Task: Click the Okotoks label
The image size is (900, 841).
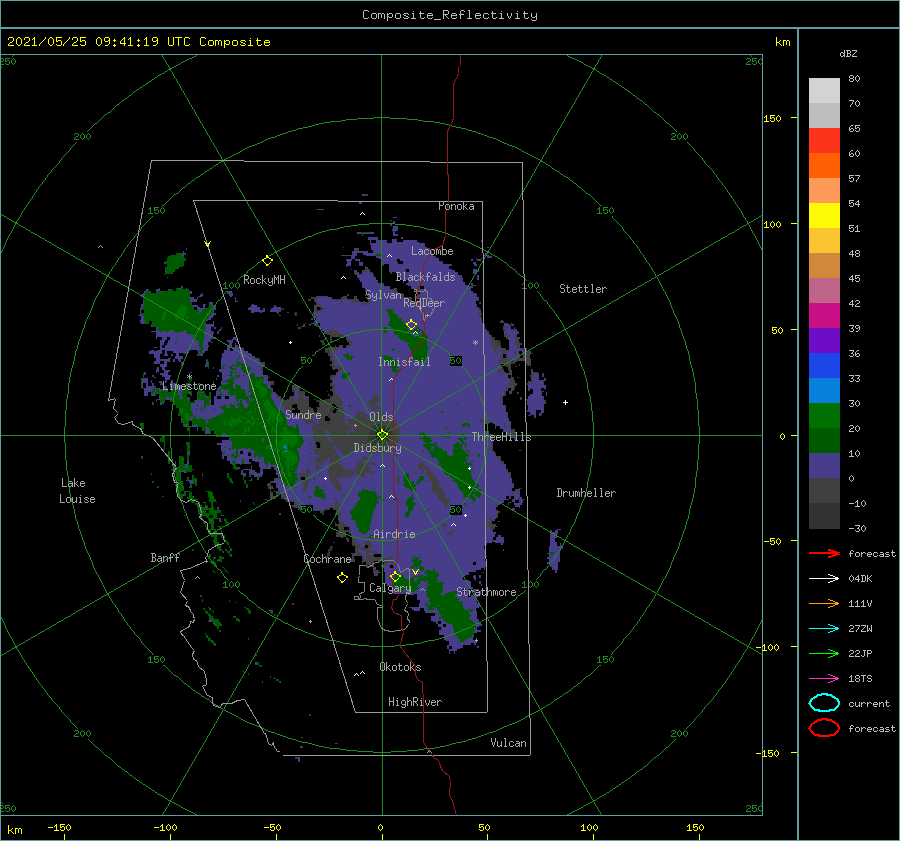Action: point(400,666)
